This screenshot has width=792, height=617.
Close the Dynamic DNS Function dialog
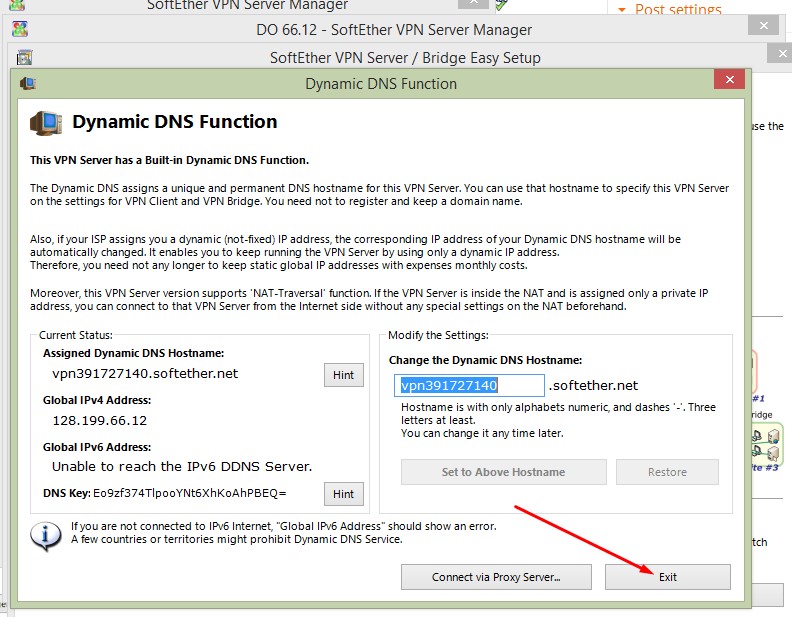click(x=729, y=79)
